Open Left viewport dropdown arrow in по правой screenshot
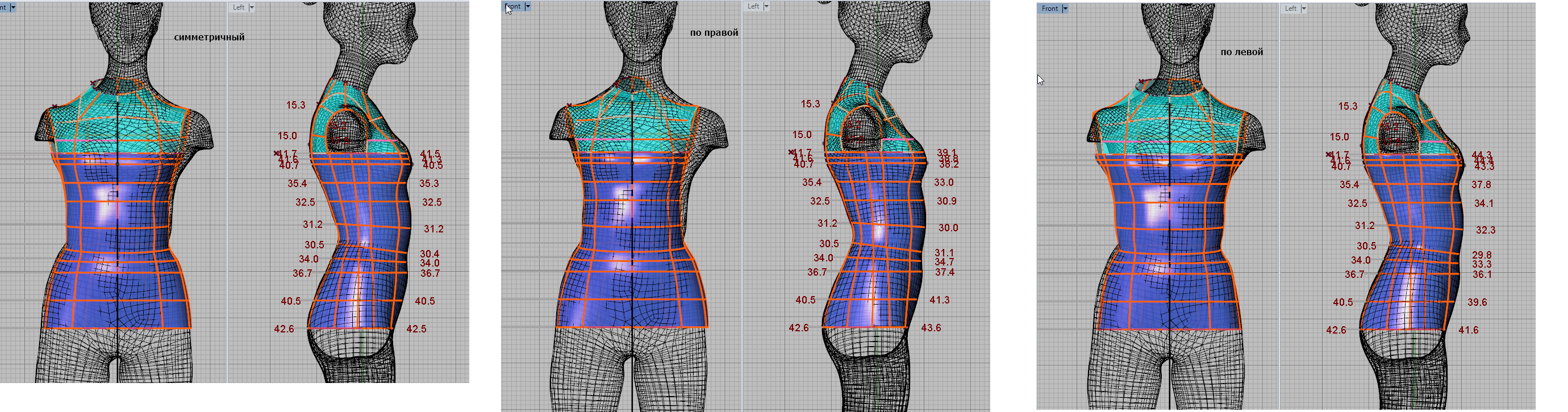Viewport: 1568px width, 412px height. coord(766,6)
